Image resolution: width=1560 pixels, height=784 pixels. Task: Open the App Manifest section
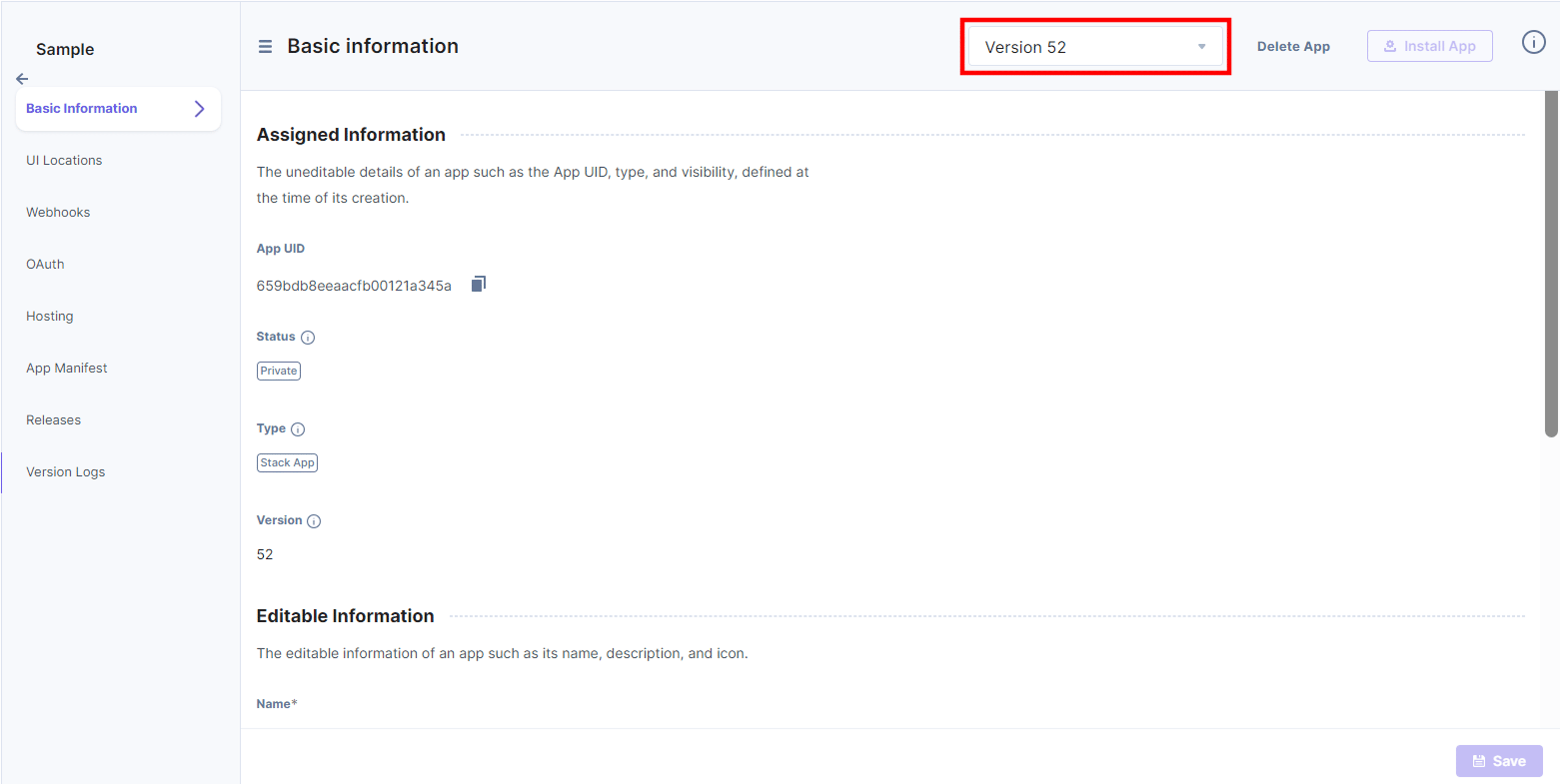67,368
